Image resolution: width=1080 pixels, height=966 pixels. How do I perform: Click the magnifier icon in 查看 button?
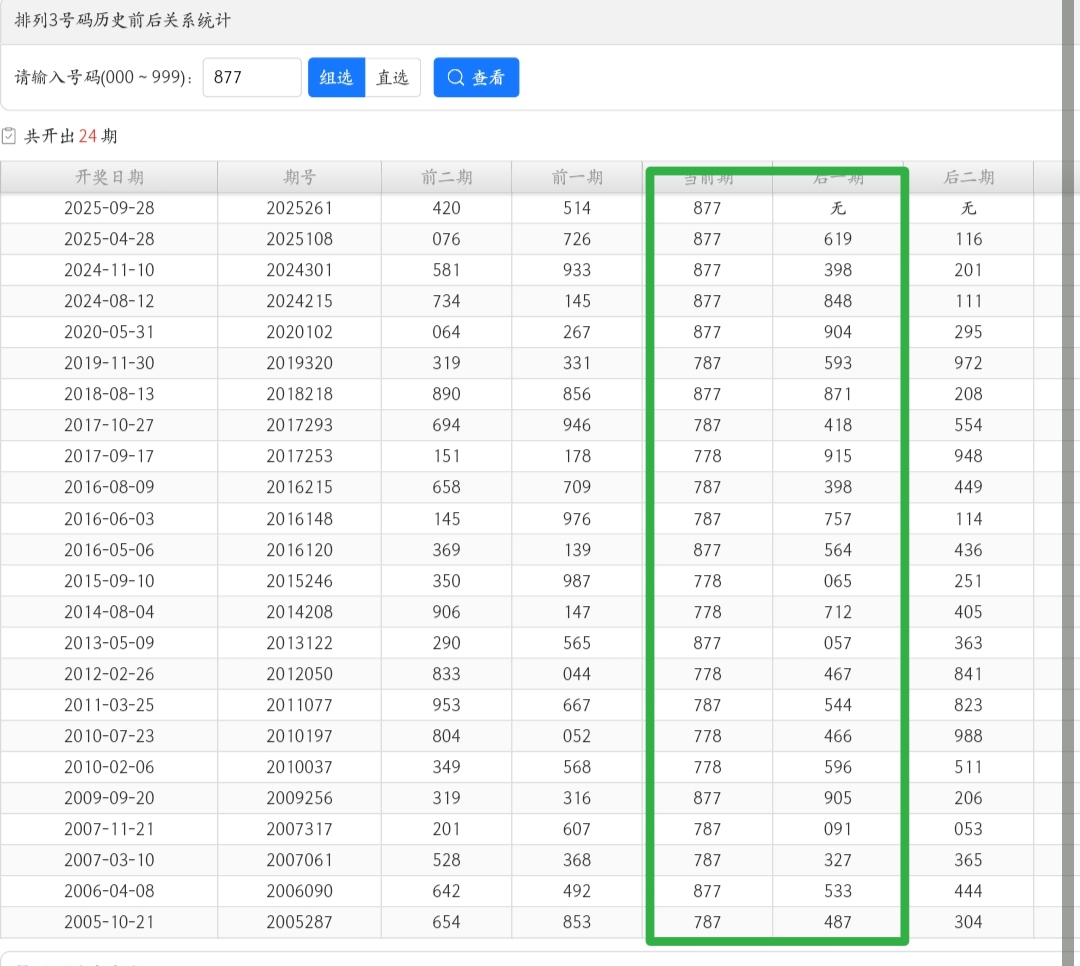coord(456,77)
